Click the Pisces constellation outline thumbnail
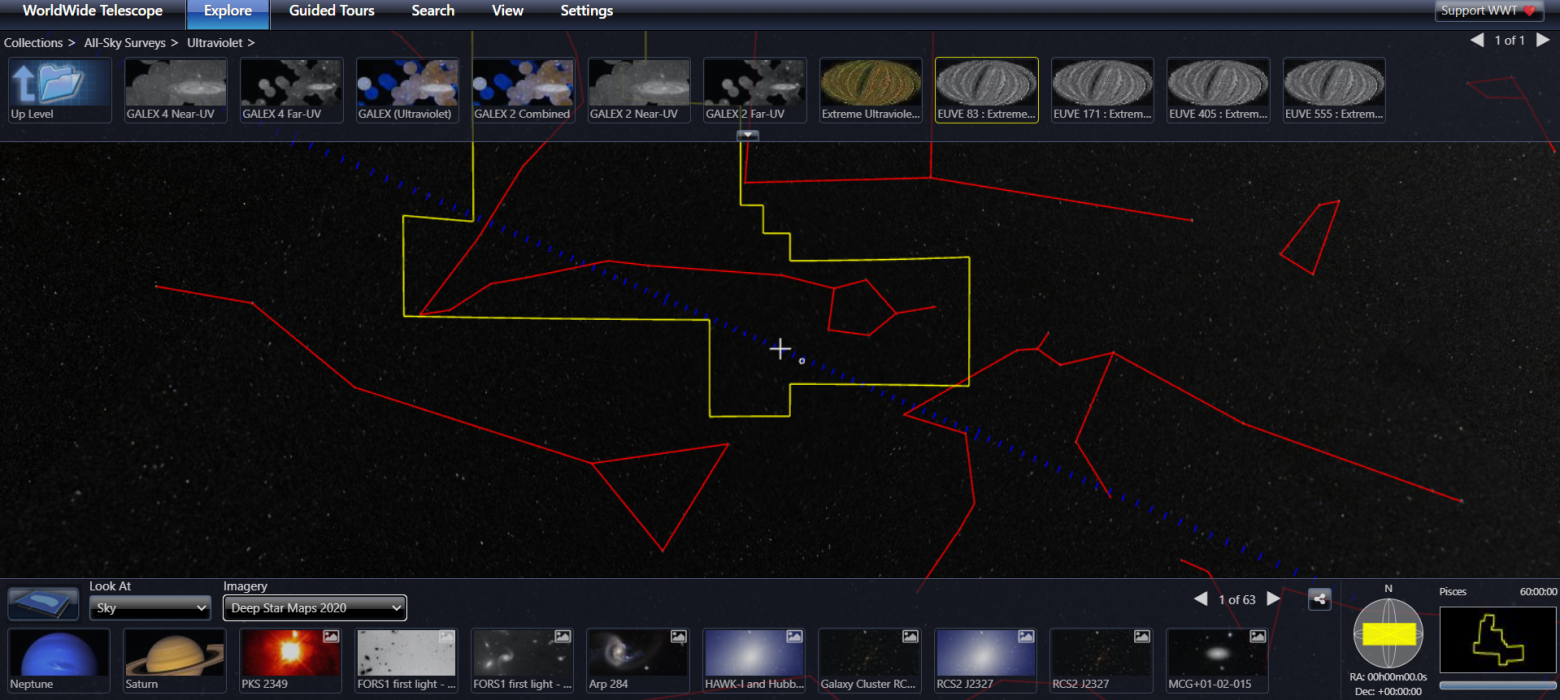Screen dimensions: 1560x700 tap(1497, 639)
